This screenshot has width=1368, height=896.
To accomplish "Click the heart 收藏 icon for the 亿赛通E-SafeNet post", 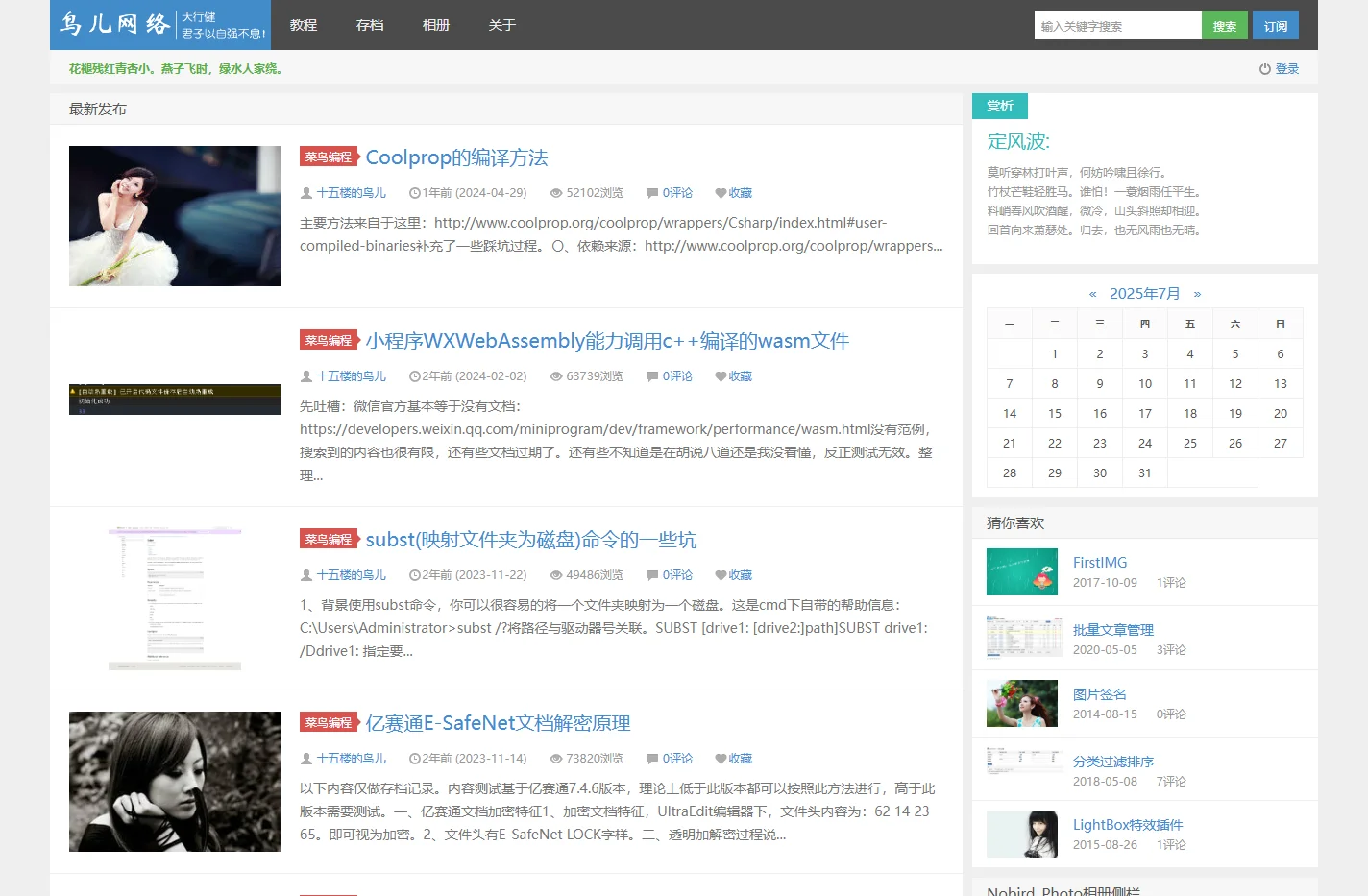I will coord(721,759).
